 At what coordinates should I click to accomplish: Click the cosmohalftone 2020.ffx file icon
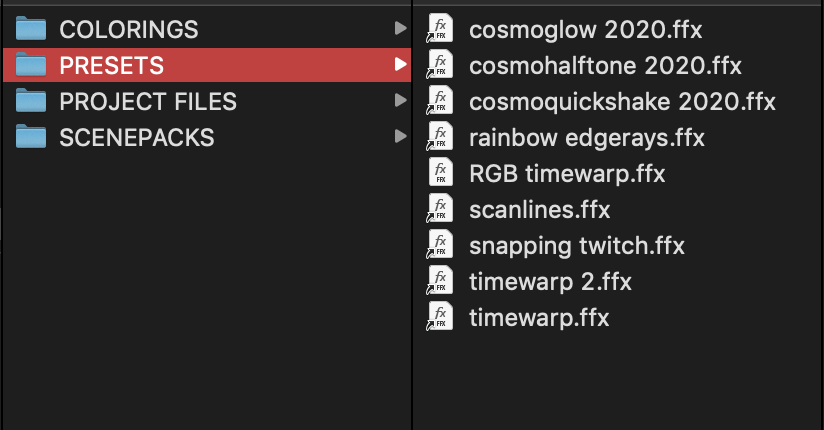point(439,65)
